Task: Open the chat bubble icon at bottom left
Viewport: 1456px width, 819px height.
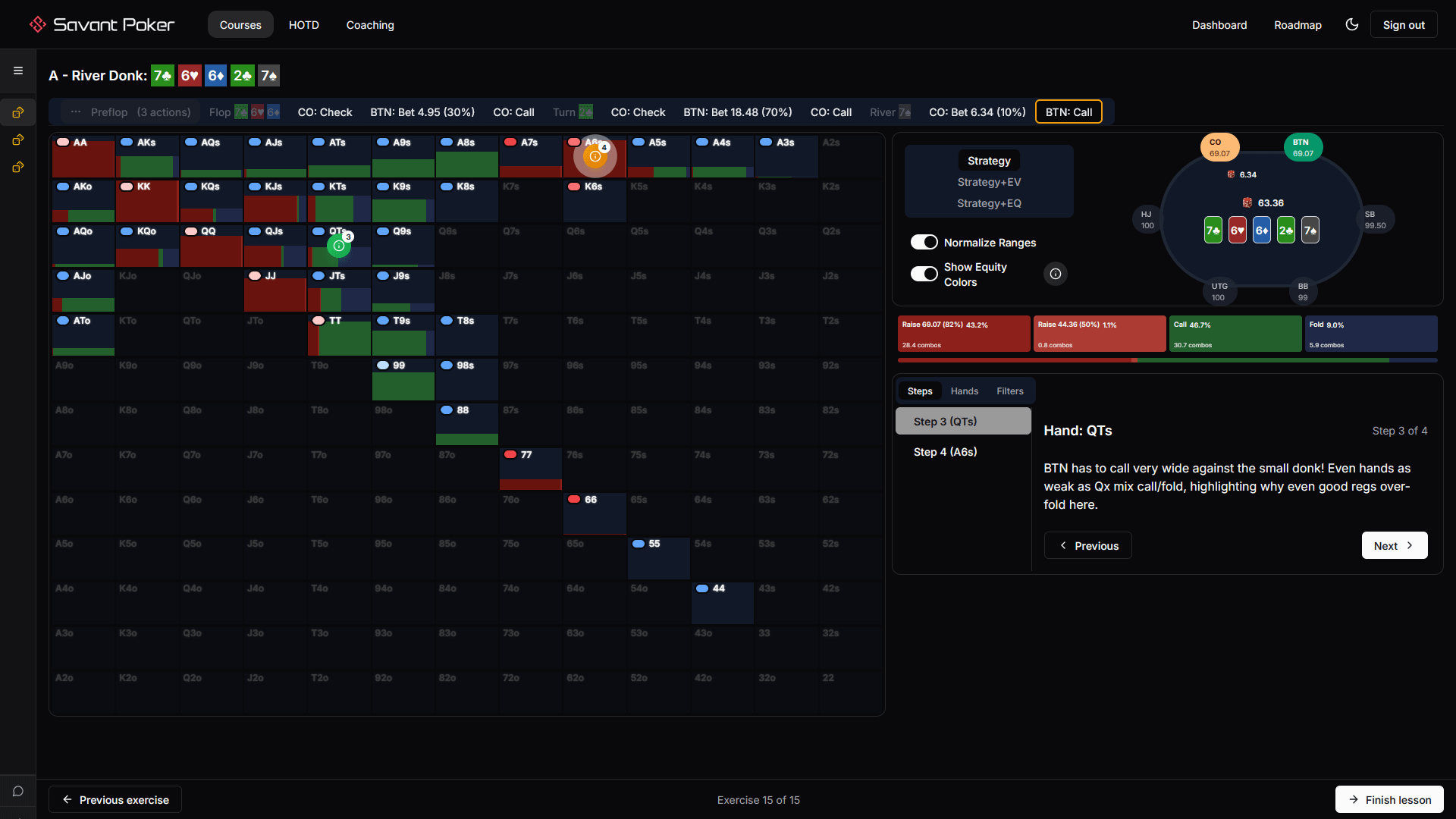Action: [18, 791]
